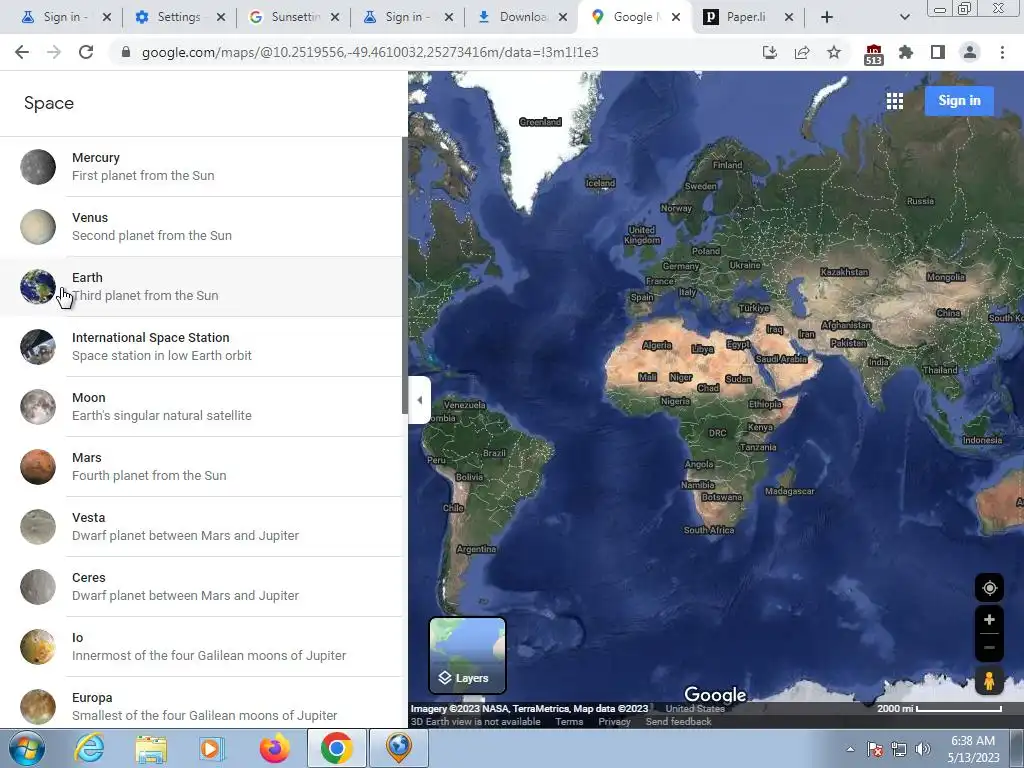
Task: Open Windows Explorer from taskbar
Action: click(151, 748)
